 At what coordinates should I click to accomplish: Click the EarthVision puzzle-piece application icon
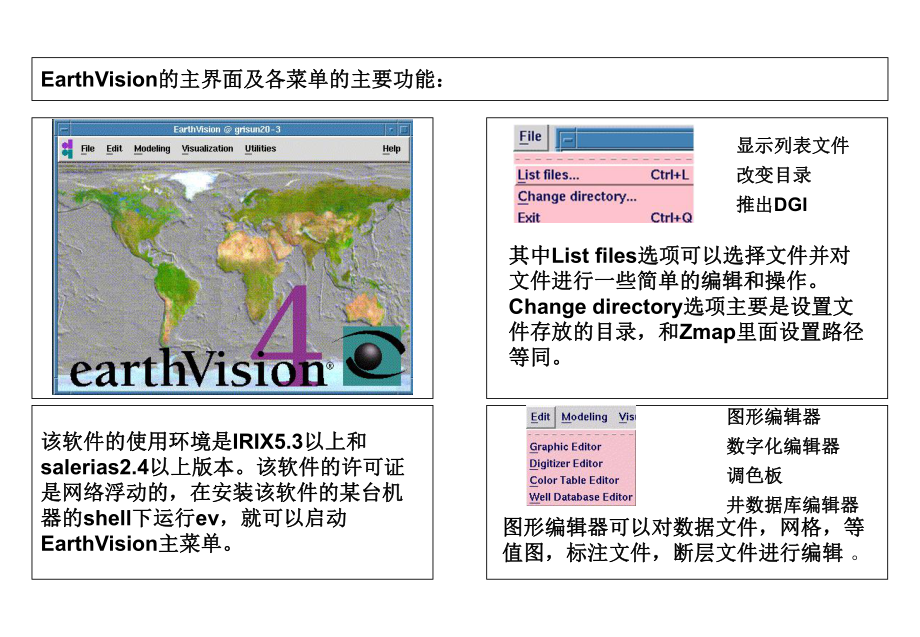tap(67, 148)
